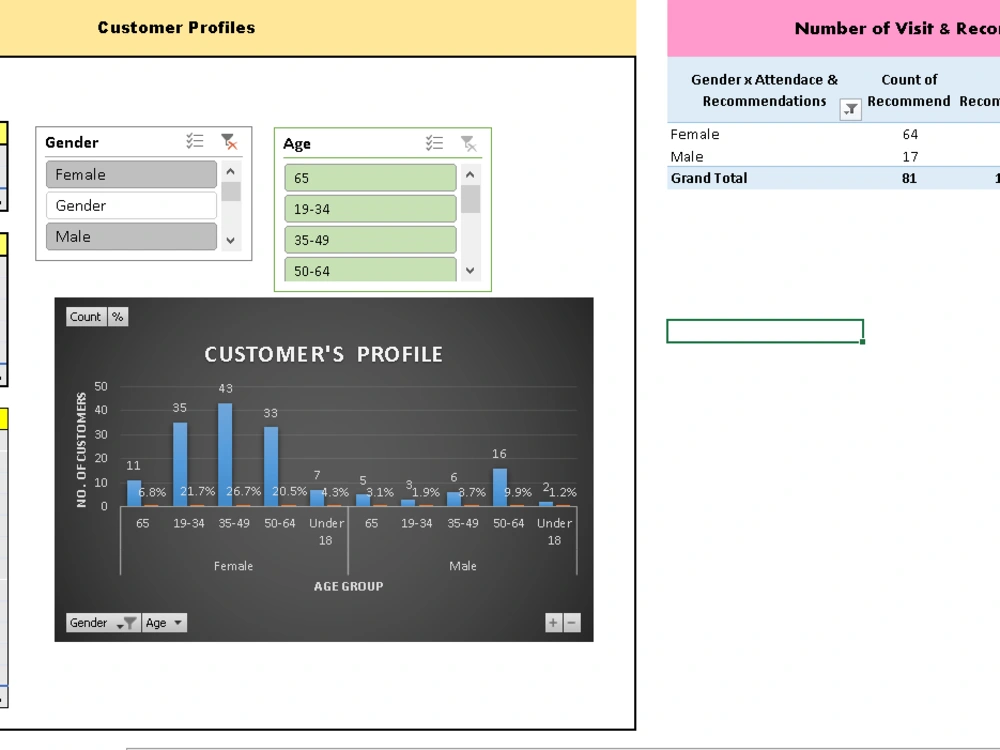Image resolution: width=1000 pixels, height=750 pixels.
Task: Click the Female category label on chart axis
Action: [233, 566]
